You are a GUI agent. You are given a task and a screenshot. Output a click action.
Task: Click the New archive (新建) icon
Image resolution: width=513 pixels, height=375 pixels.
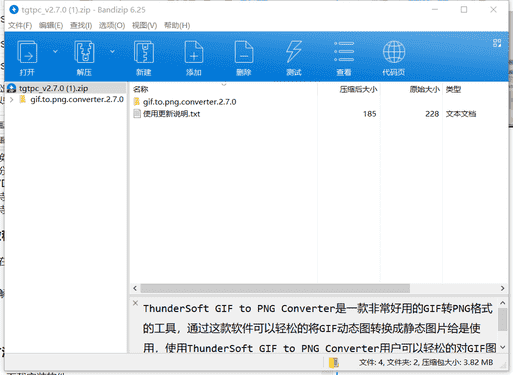coord(144,52)
